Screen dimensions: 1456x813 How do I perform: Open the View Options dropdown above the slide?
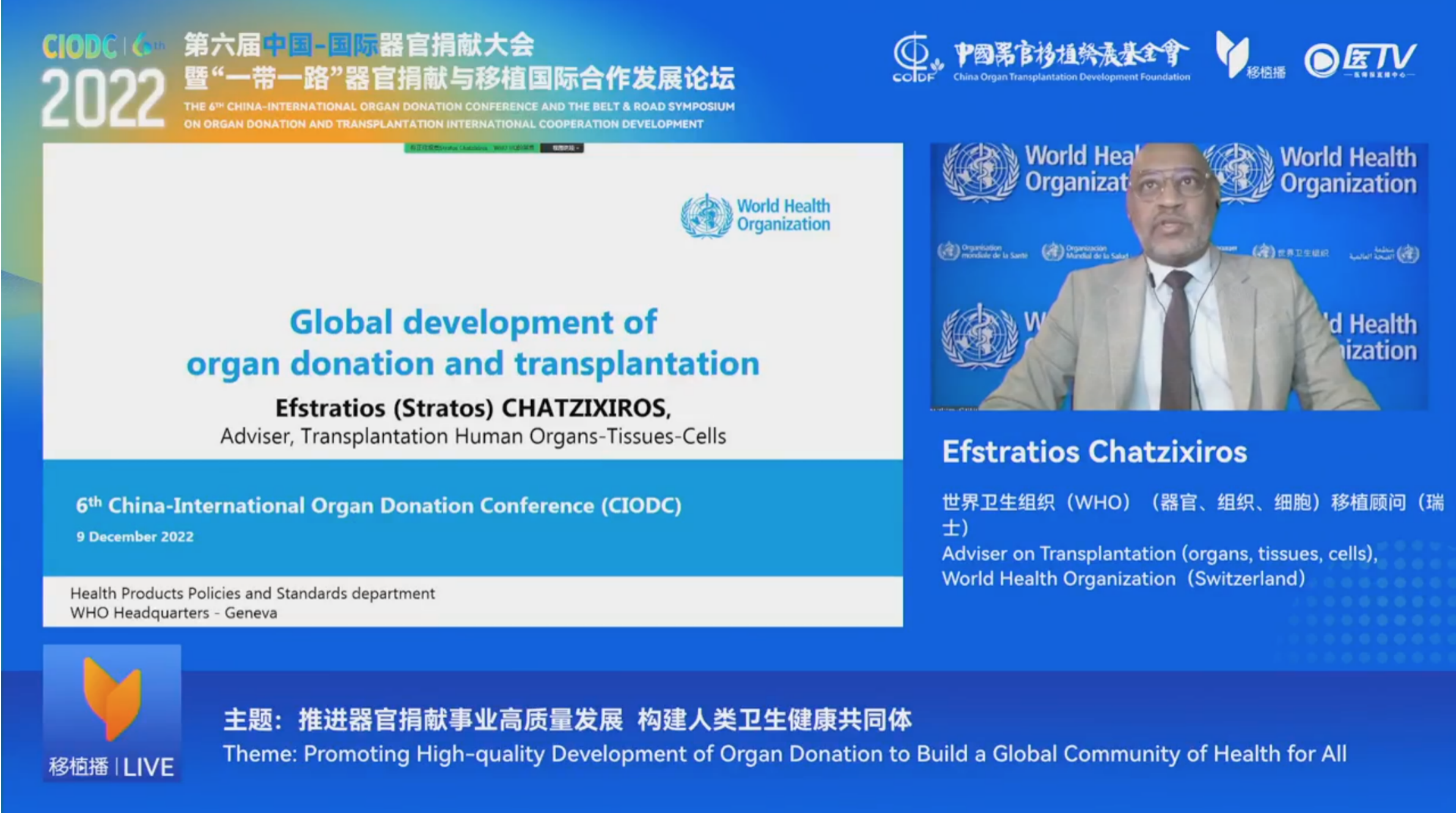562,148
